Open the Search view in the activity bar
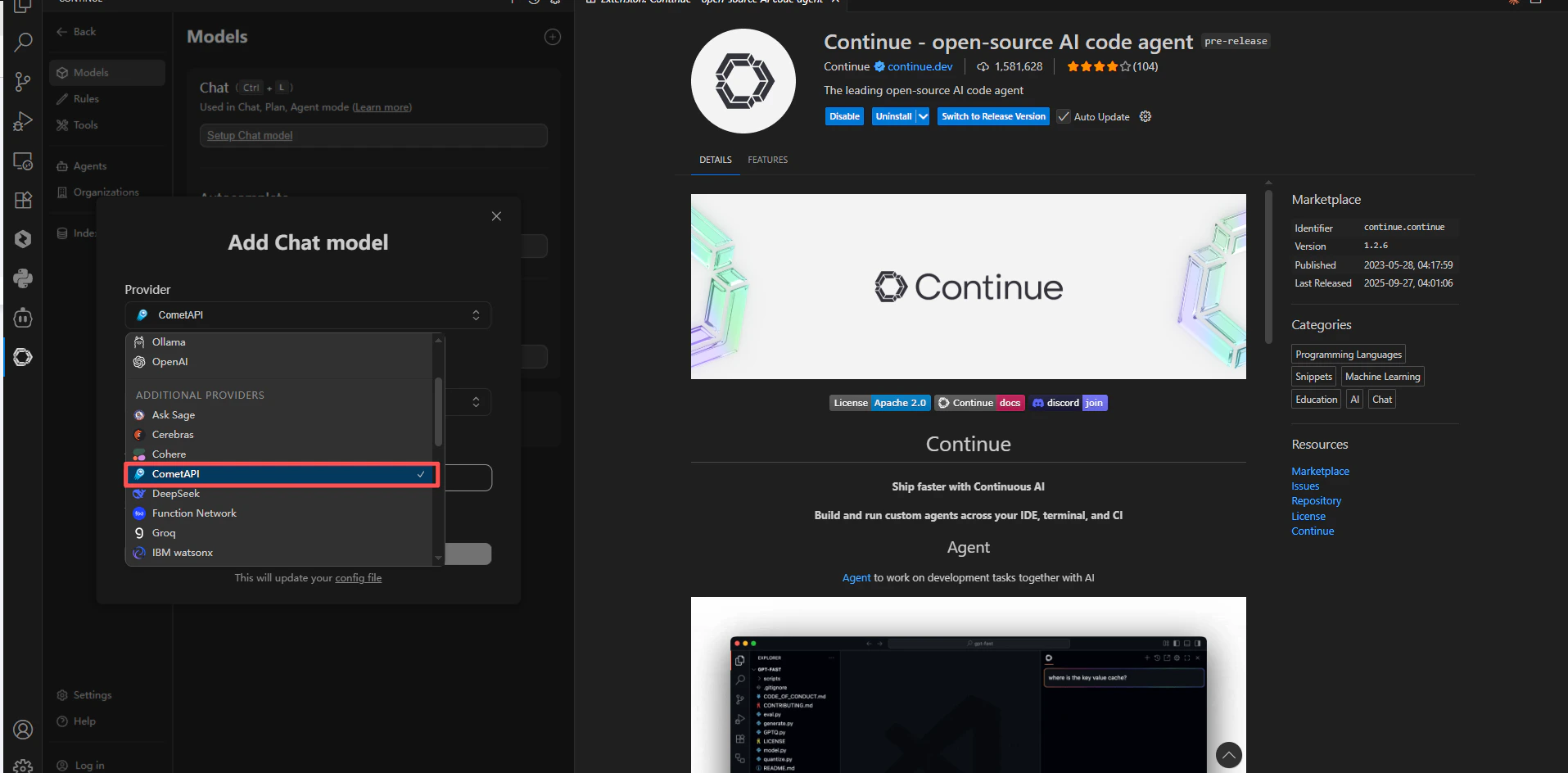 tap(22, 43)
